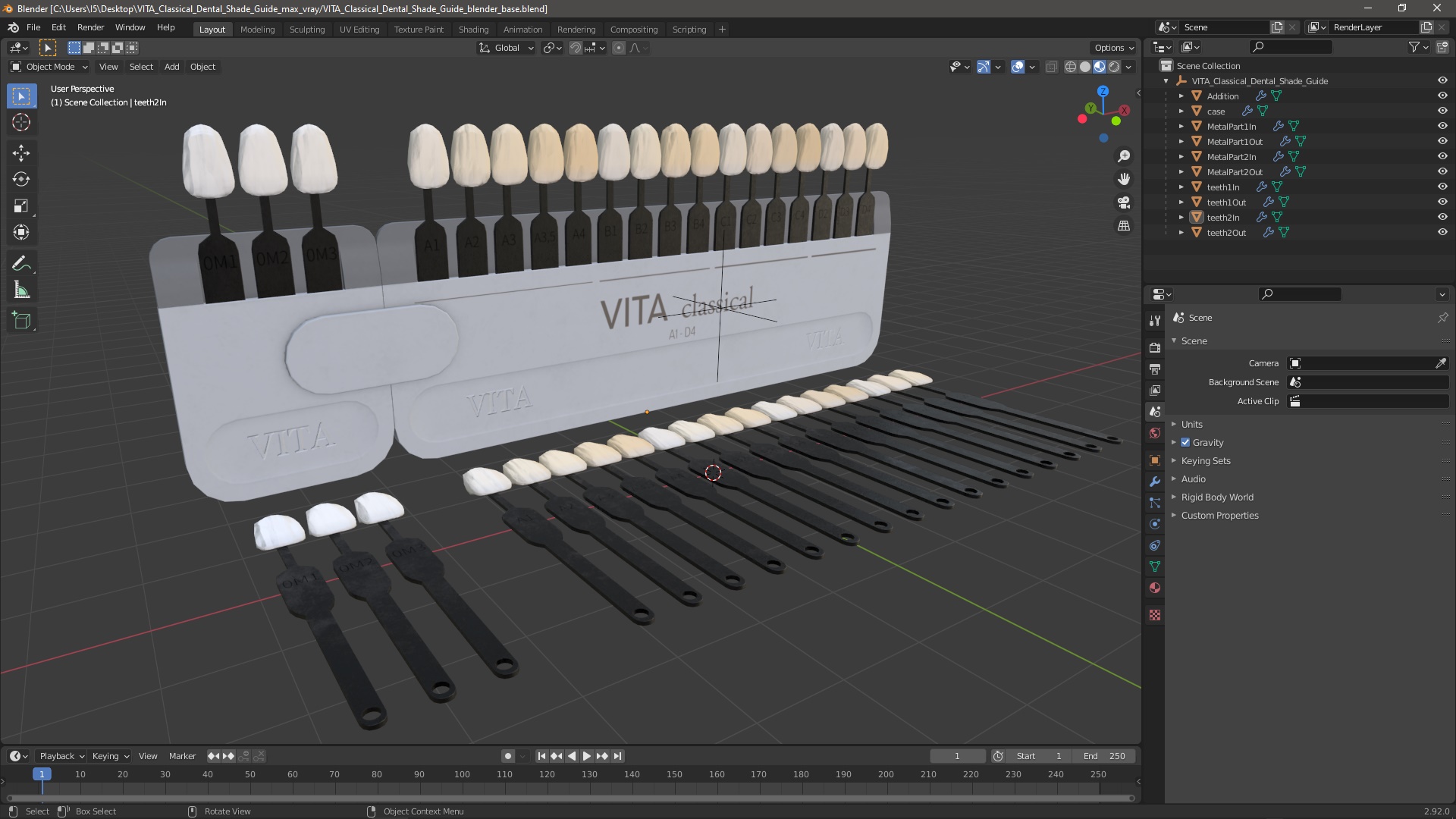Select the Add Cube tool
This screenshot has height=819, width=1456.
pos(21,322)
